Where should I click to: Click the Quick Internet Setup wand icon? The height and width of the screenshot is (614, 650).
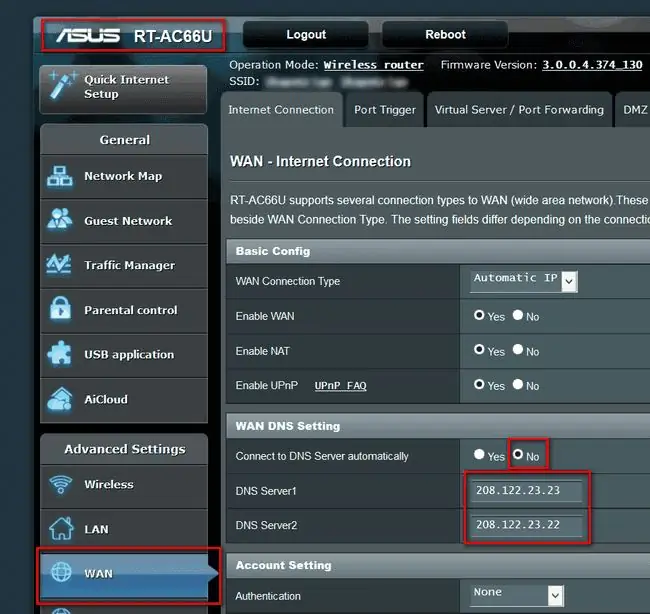point(62,85)
